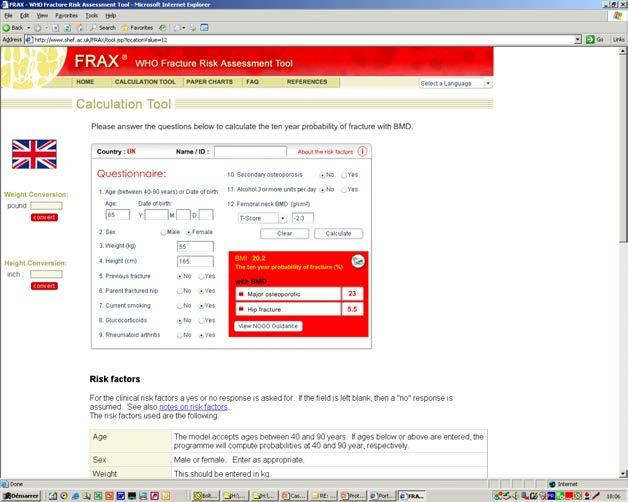Open the Cas... taskbar window button

294,496
